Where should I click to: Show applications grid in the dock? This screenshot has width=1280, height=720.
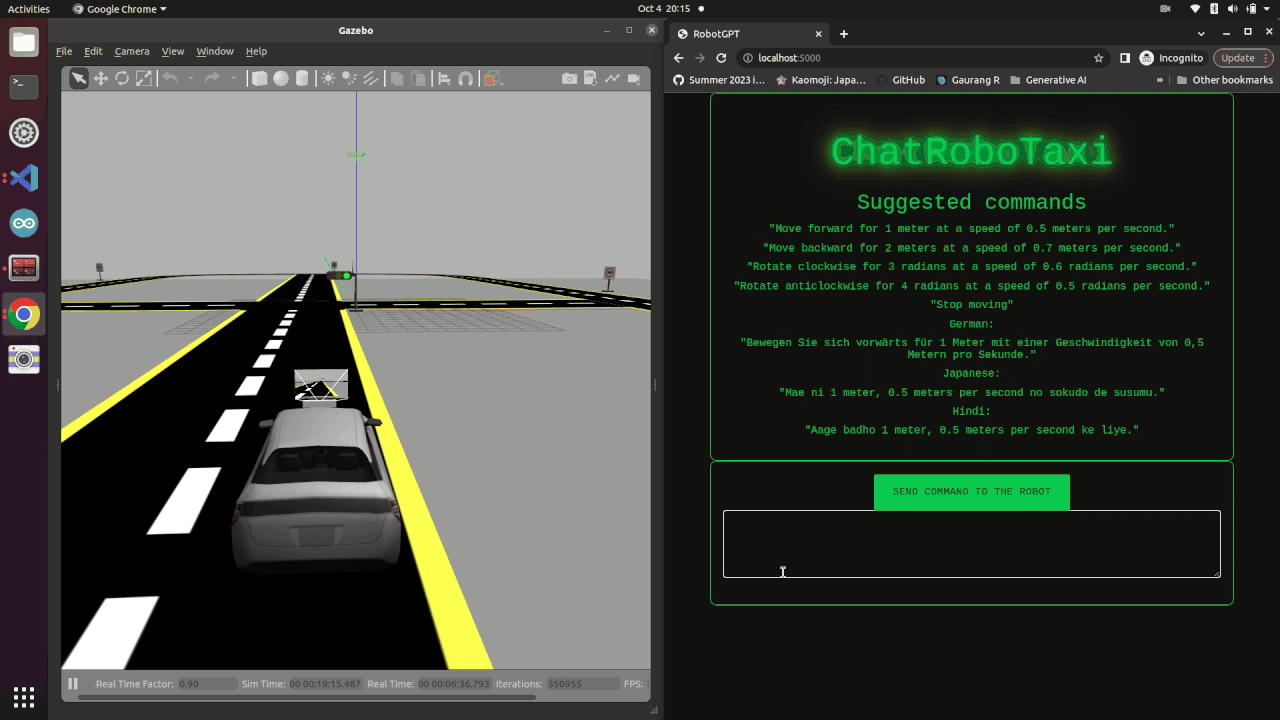click(24, 697)
